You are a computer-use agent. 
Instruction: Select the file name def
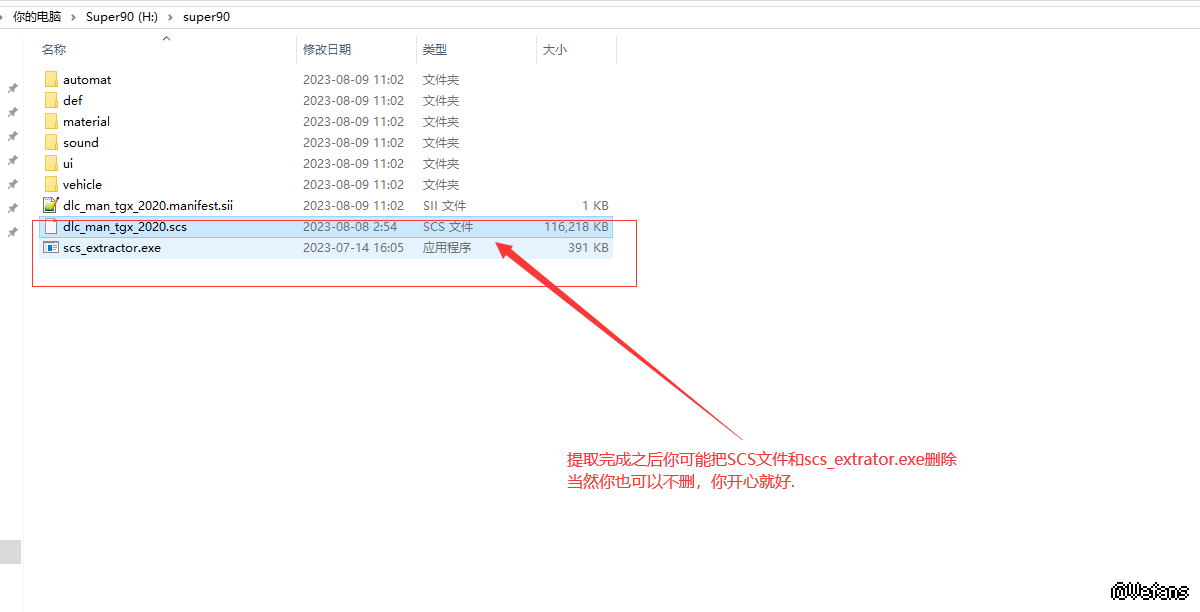(x=72, y=100)
